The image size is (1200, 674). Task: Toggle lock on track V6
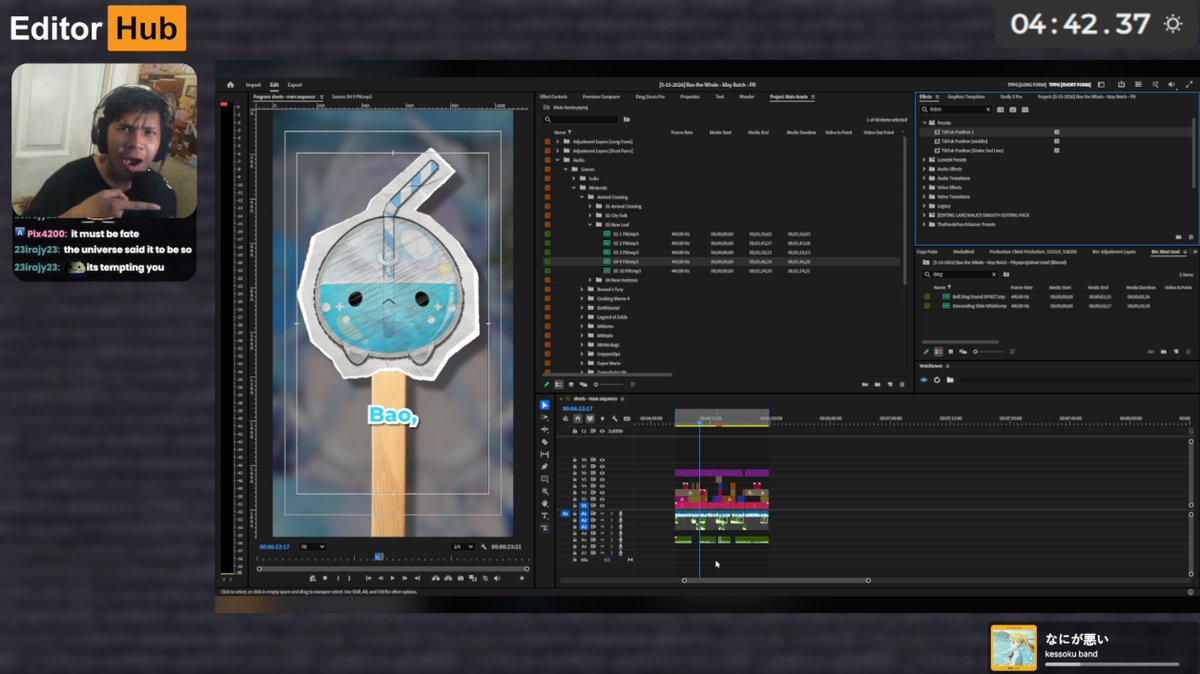575,473
